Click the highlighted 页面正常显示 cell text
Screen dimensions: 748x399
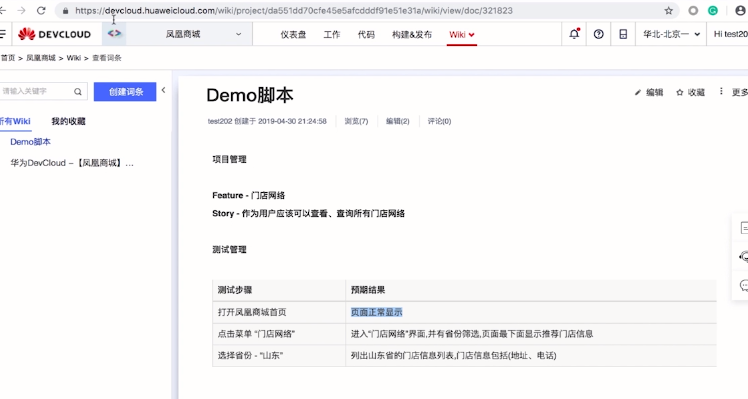[376, 312]
